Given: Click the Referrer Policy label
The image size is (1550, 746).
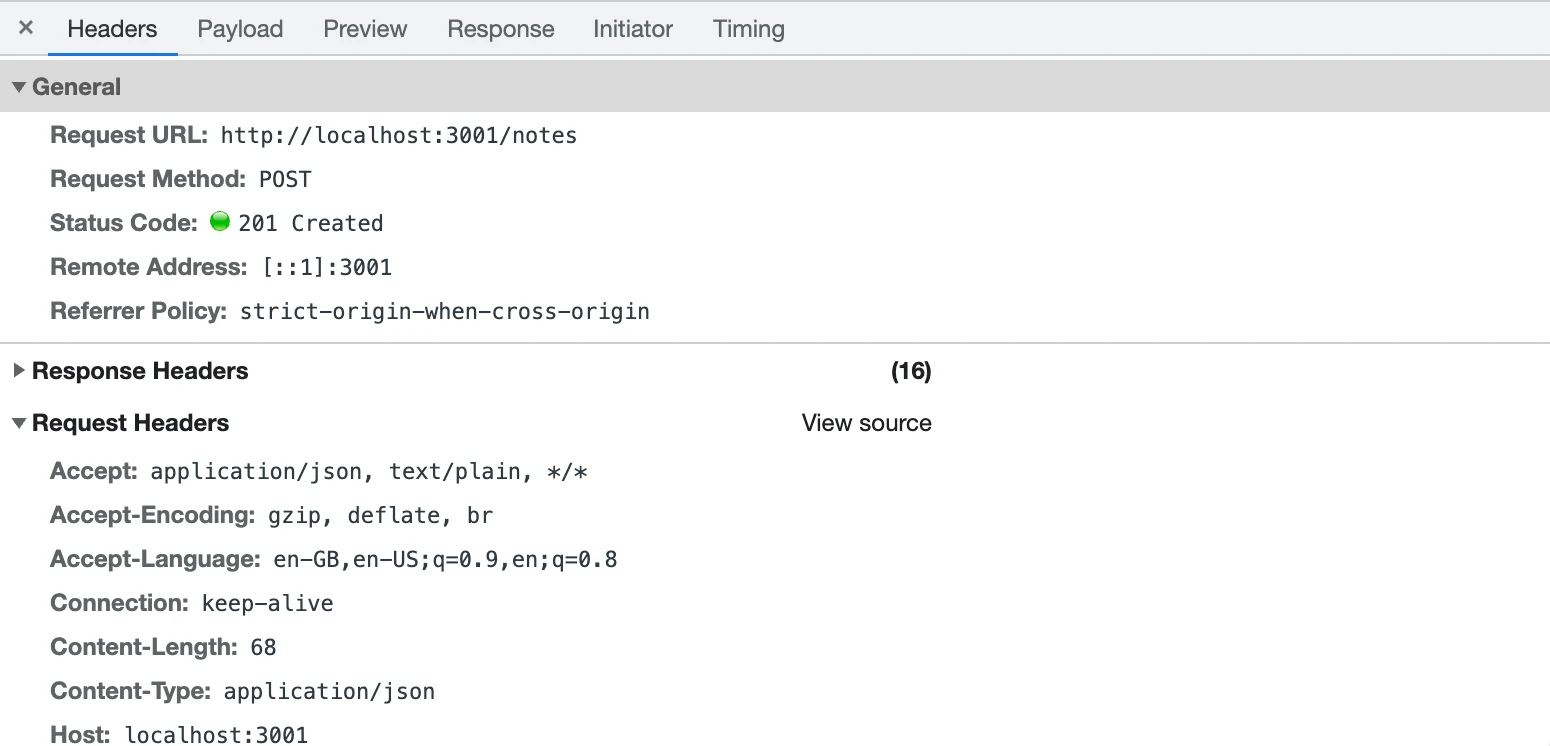Looking at the screenshot, I should (x=140, y=311).
